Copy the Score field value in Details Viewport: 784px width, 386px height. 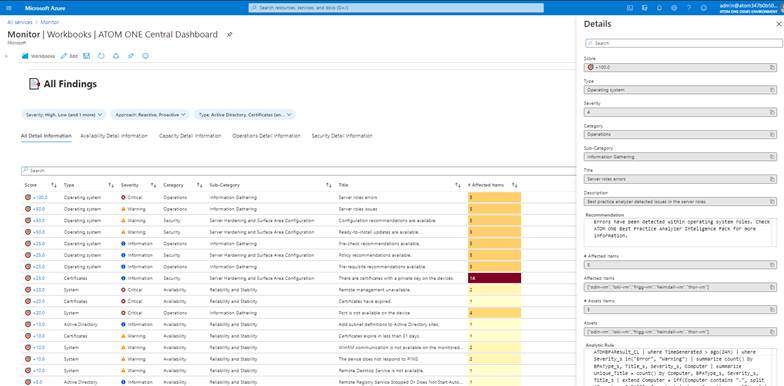pos(772,67)
